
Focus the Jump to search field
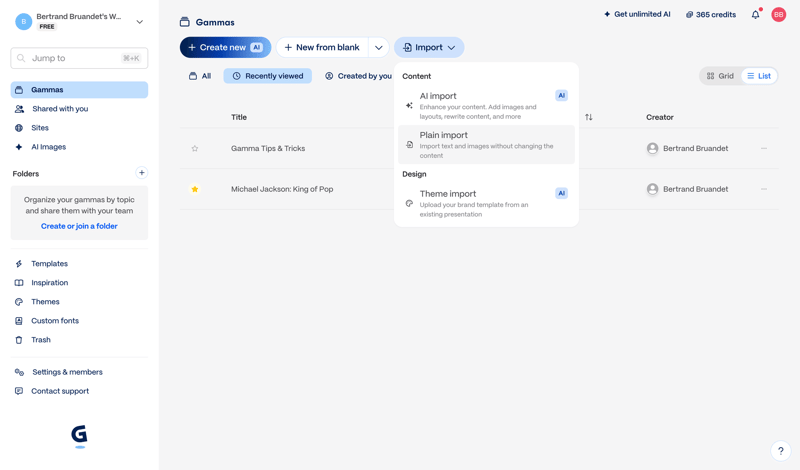click(x=79, y=58)
